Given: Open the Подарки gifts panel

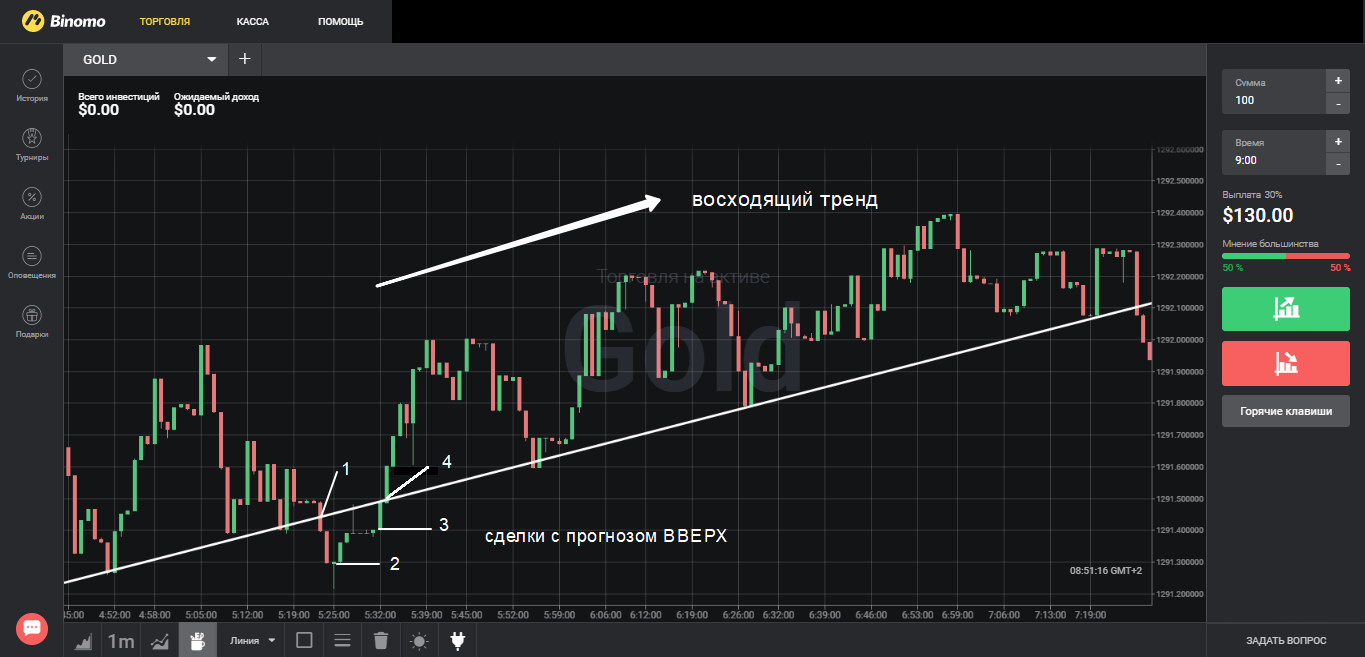Looking at the screenshot, I should [32, 322].
